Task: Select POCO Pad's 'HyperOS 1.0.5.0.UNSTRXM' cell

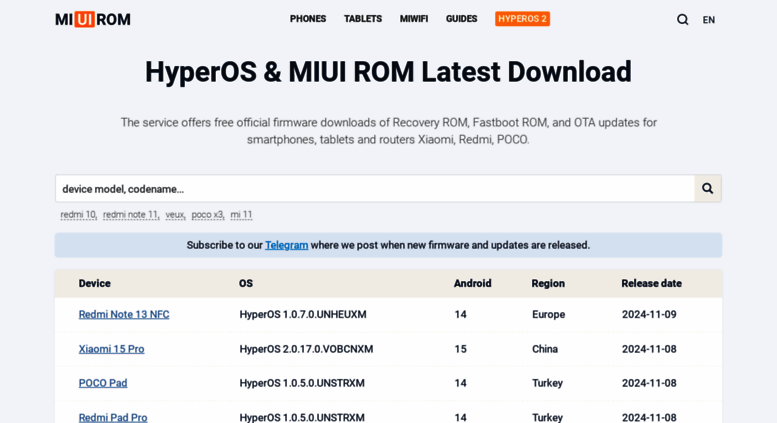Action: [302, 383]
